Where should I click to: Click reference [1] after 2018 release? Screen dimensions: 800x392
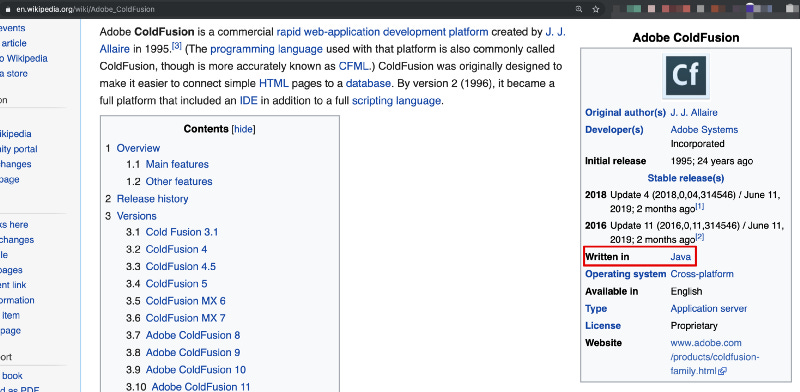click(x=700, y=206)
